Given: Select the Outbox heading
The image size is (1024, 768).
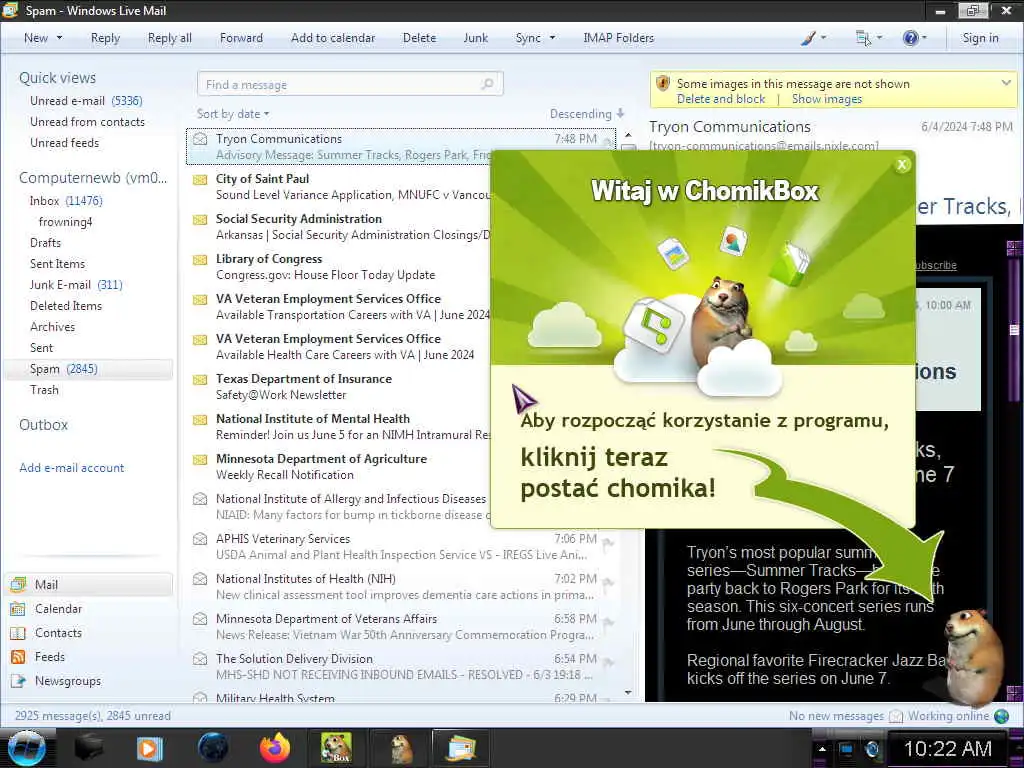Looking at the screenshot, I should [43, 424].
